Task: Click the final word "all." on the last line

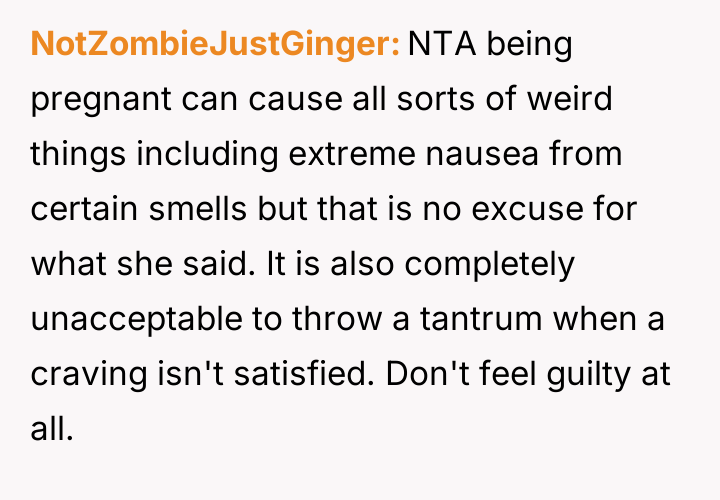Action: (x=52, y=430)
